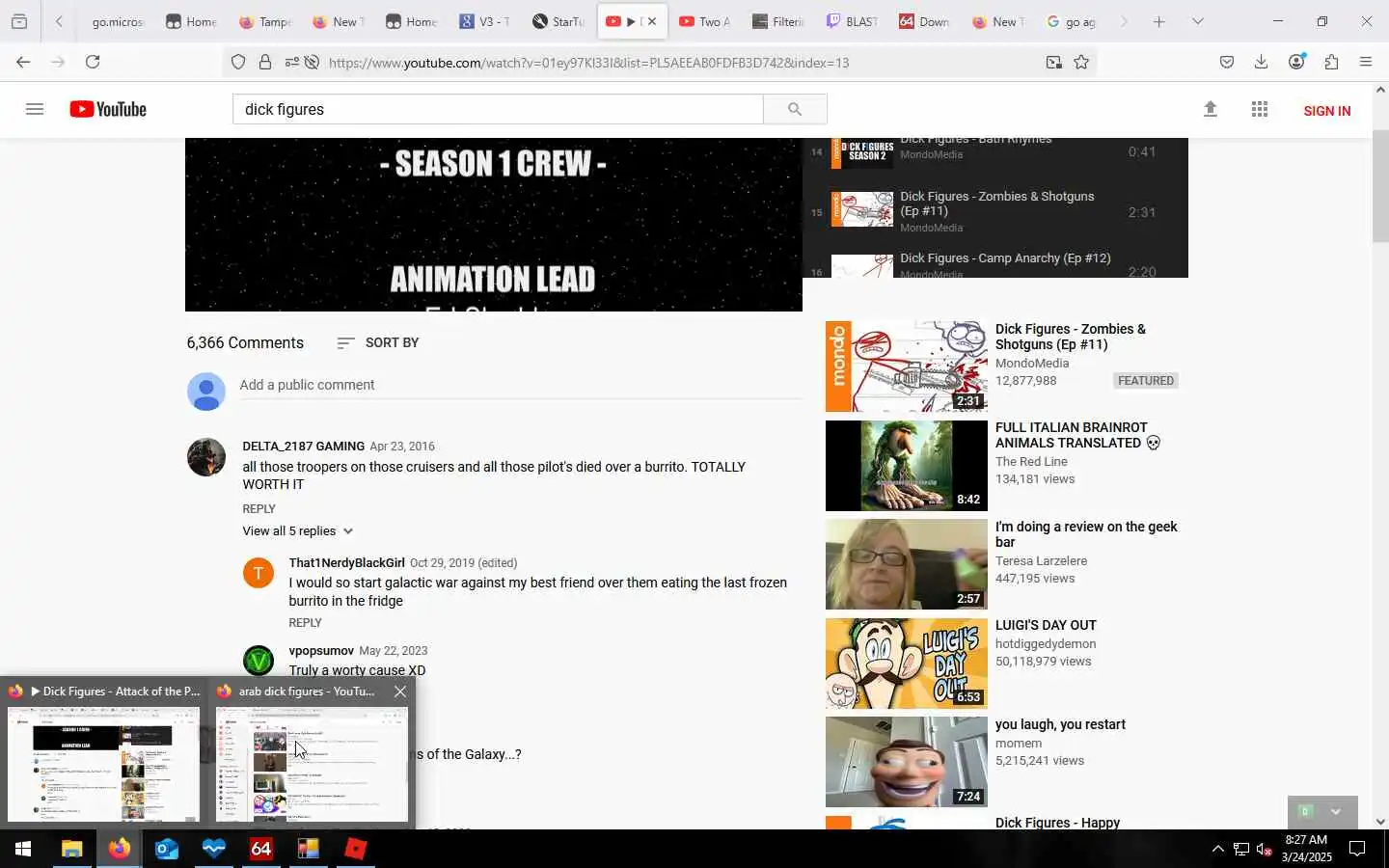This screenshot has height=868, width=1389.
Task: Open Outlook from the taskbar
Action: (x=166, y=849)
